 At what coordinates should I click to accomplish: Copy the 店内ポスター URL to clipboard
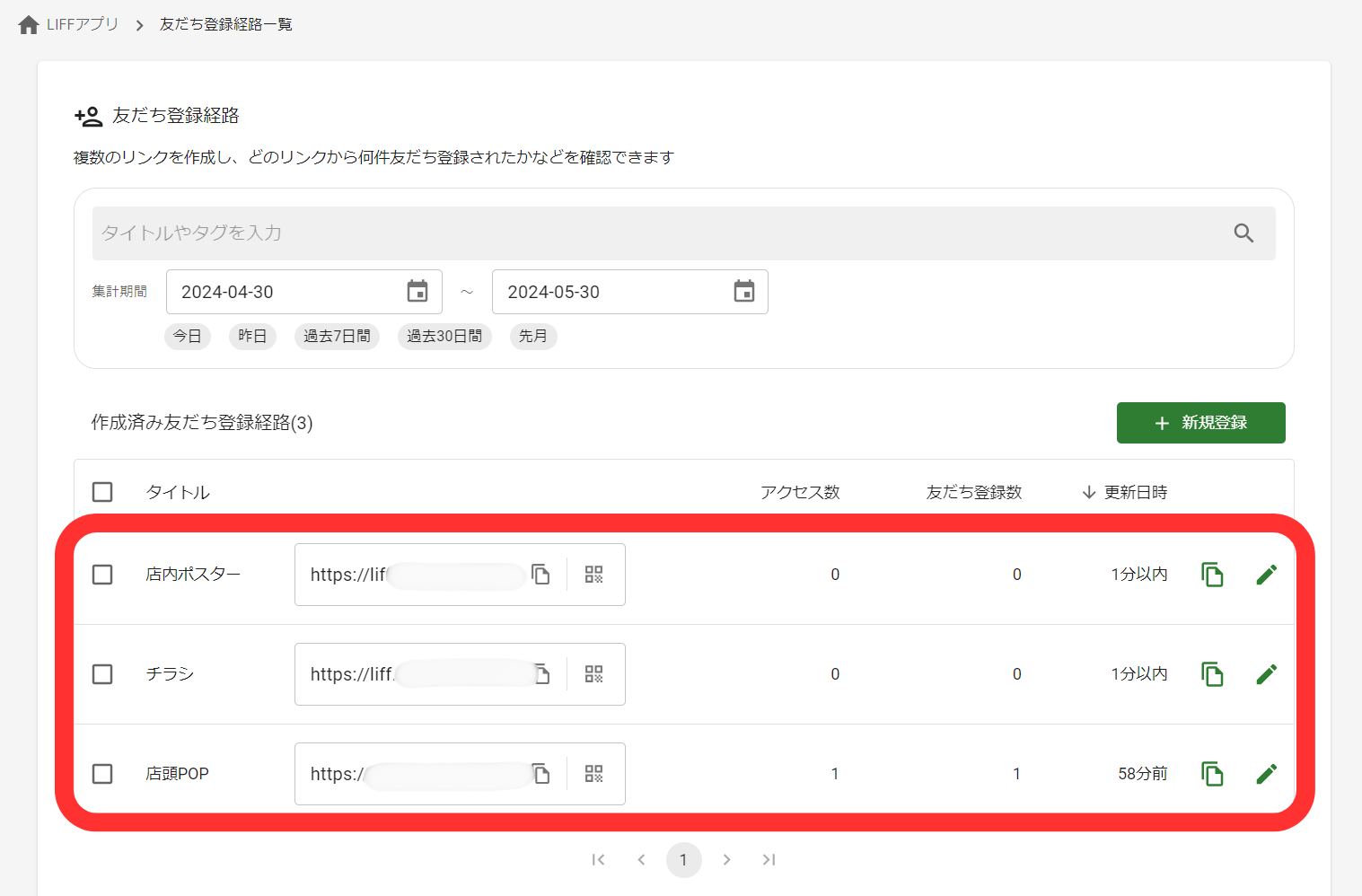pyautogui.click(x=541, y=575)
